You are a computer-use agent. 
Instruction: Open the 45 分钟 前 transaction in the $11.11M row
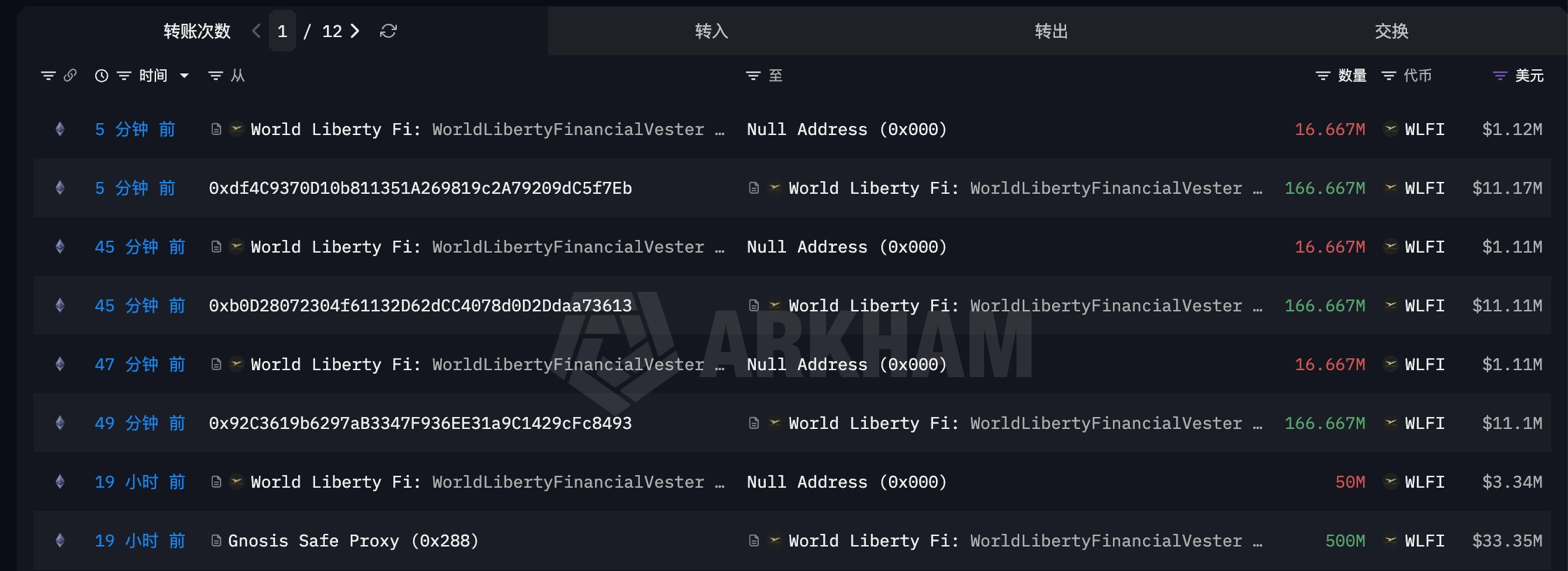pos(140,305)
